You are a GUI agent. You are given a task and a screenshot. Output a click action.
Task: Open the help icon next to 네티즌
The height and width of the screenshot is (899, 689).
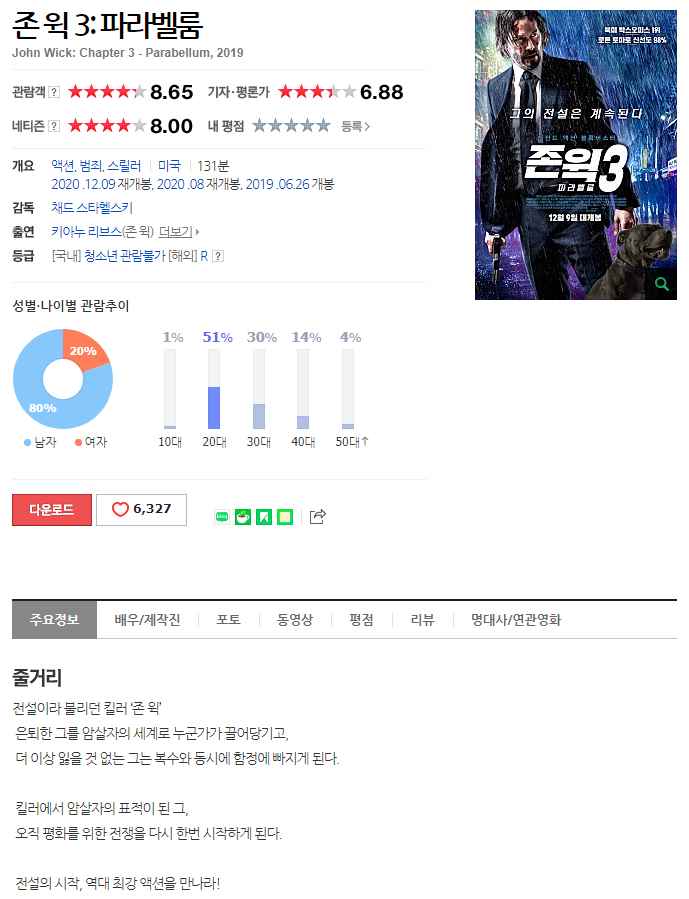54,126
